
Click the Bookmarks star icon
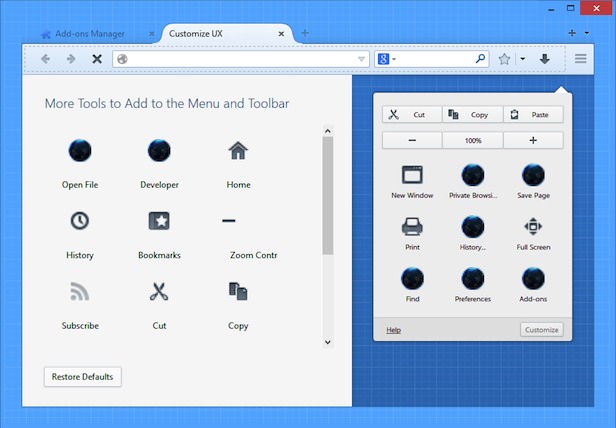pyautogui.click(x=159, y=221)
